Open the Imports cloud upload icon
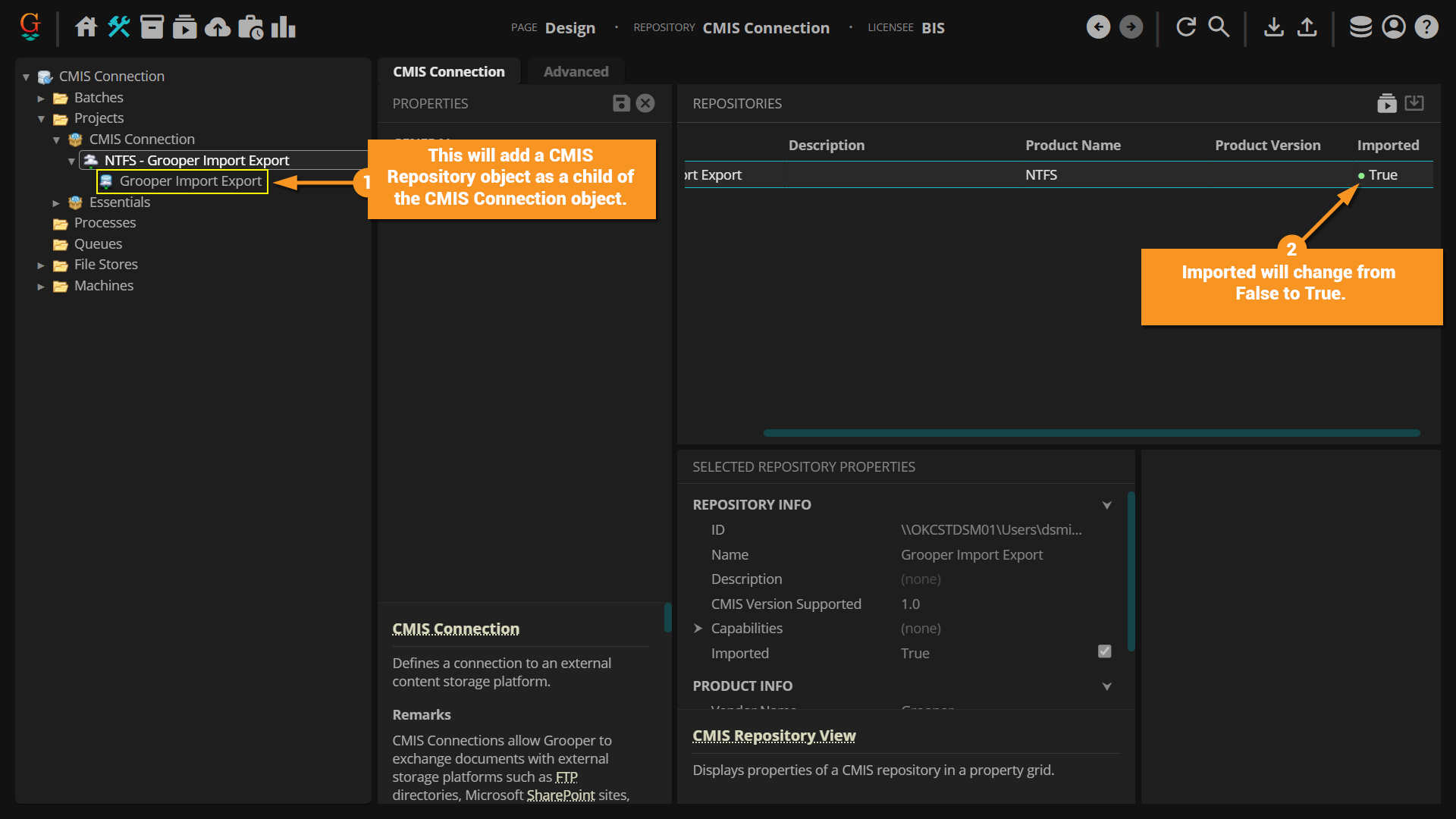The width and height of the screenshot is (1456, 819). coord(218,27)
